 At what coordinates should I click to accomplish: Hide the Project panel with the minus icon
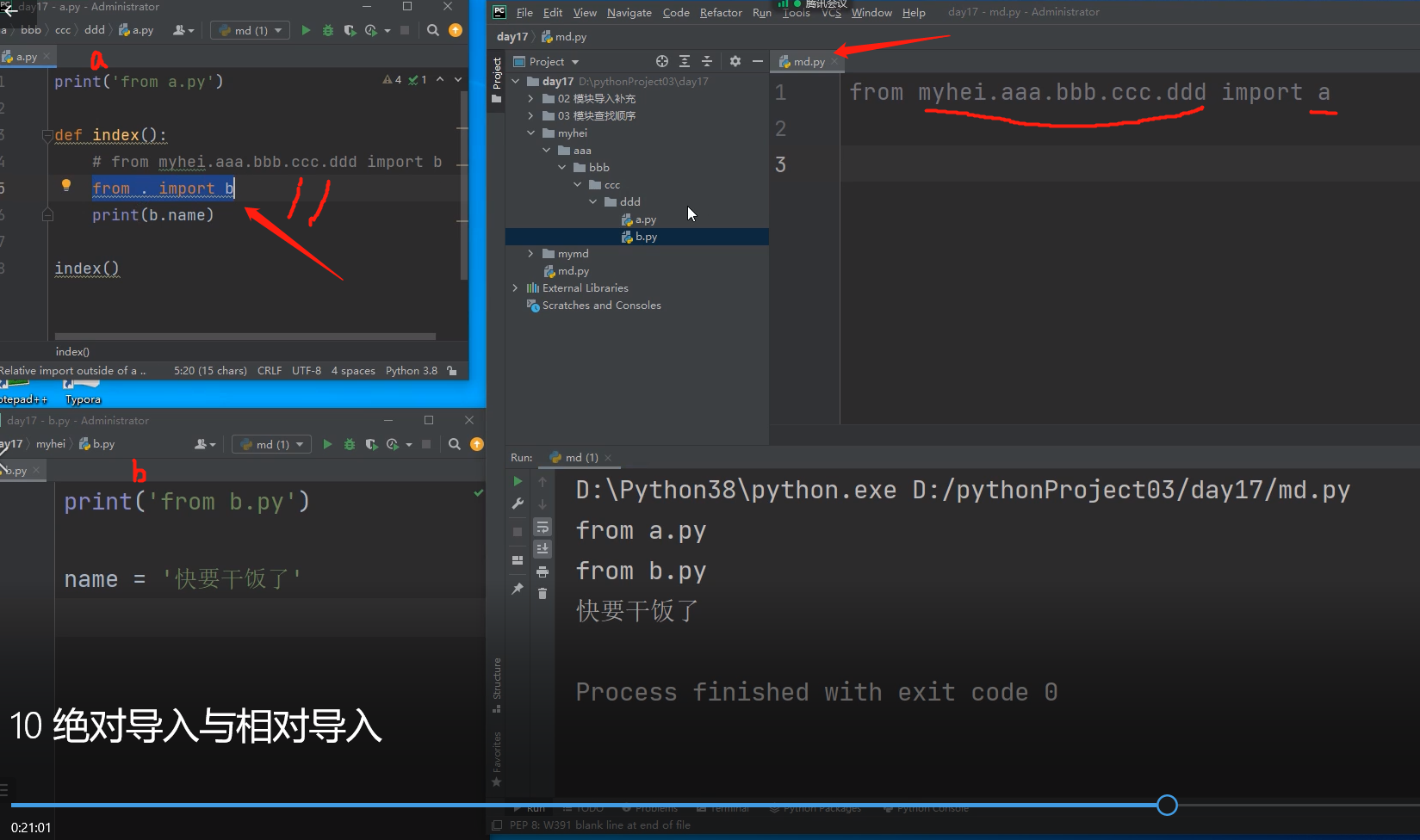click(x=757, y=61)
